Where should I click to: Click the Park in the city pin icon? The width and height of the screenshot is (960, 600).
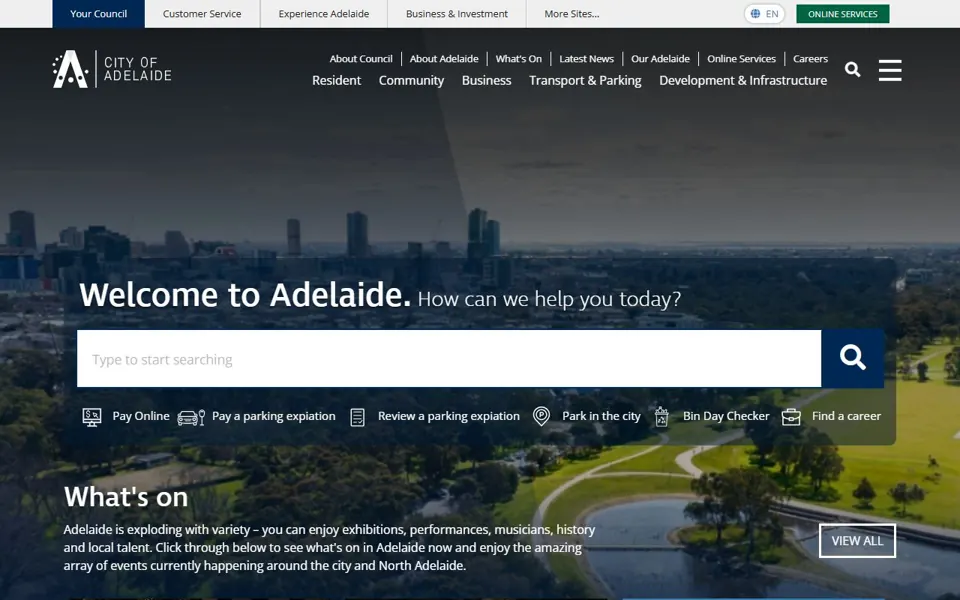541,416
